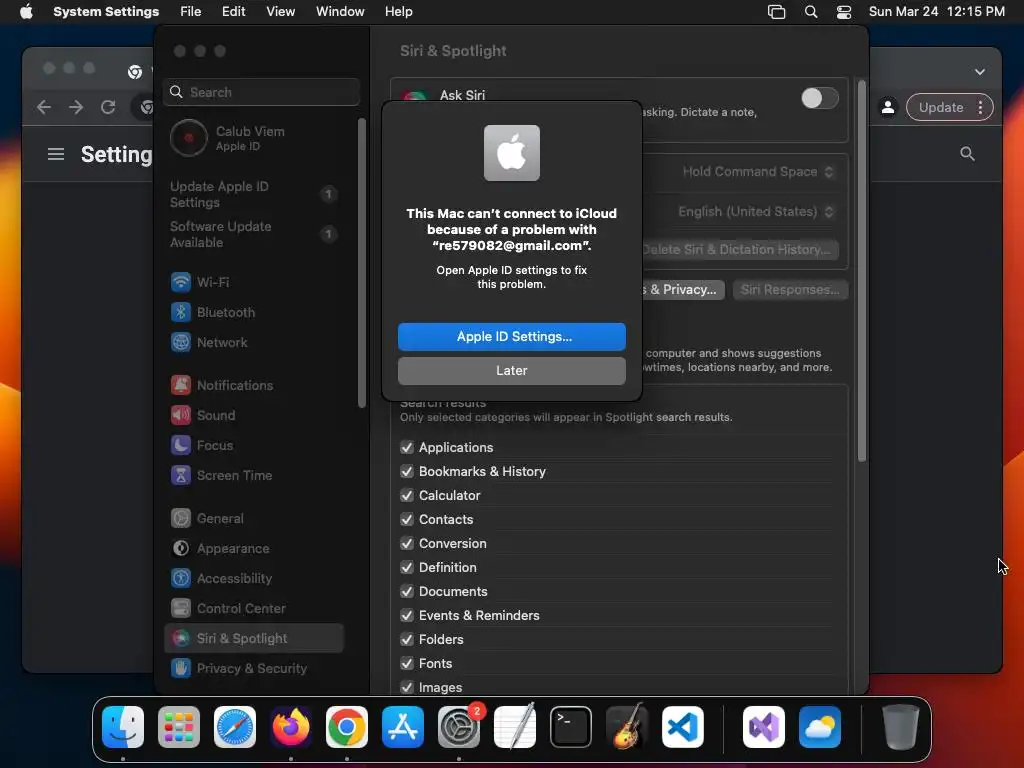This screenshot has height=768, width=1024.
Task: Uncheck the Conversion checkbox
Action: [x=407, y=543]
